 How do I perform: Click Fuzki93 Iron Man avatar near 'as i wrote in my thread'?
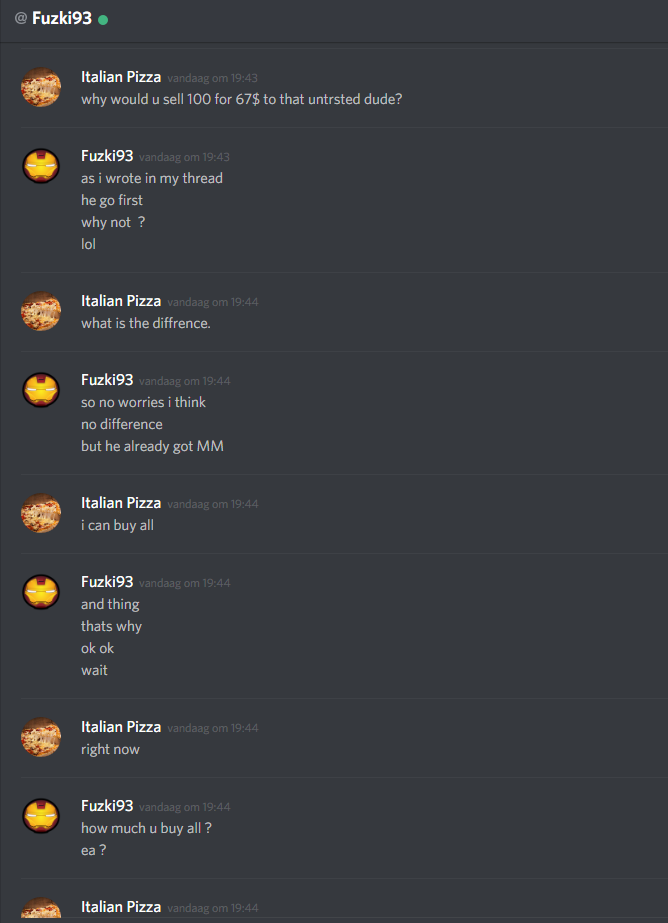41,166
